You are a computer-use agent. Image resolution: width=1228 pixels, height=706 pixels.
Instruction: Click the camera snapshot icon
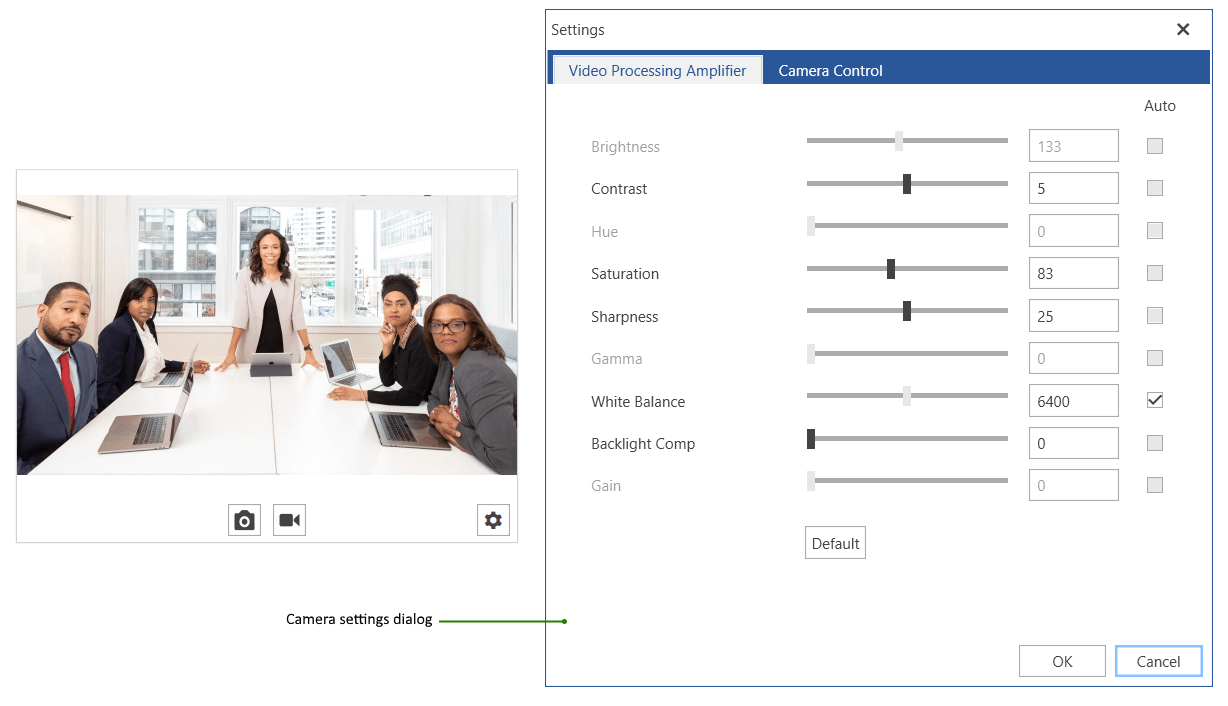(x=244, y=520)
